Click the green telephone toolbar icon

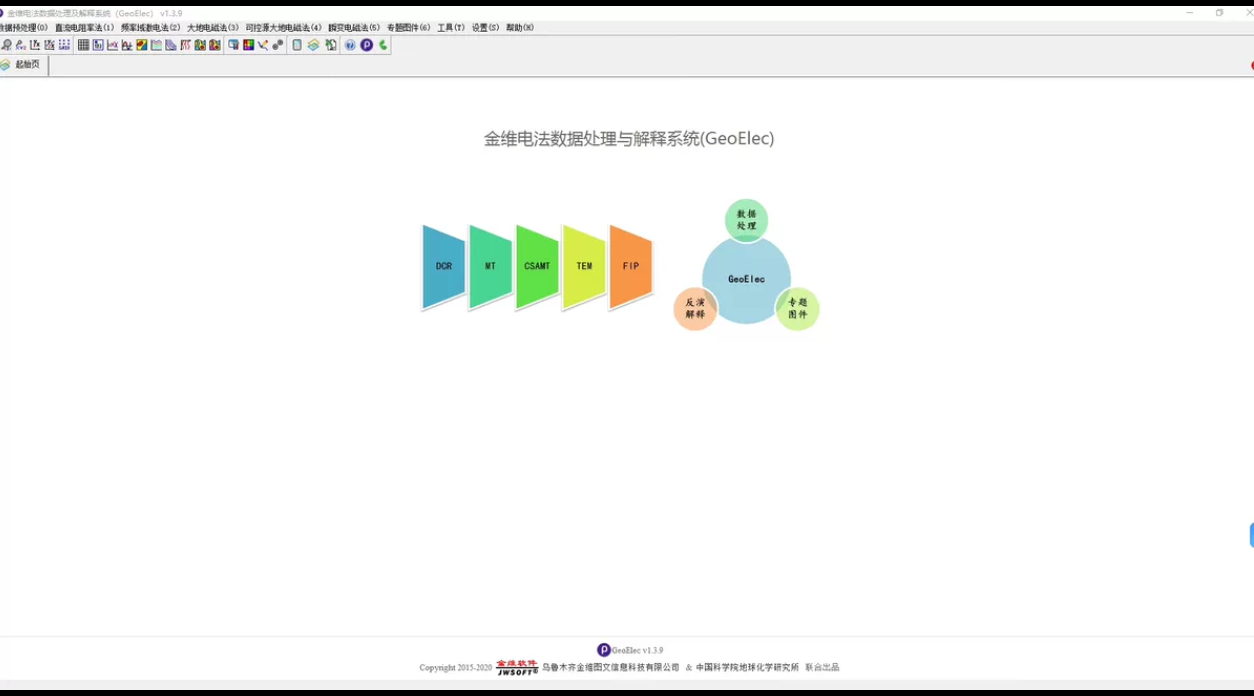click(382, 45)
